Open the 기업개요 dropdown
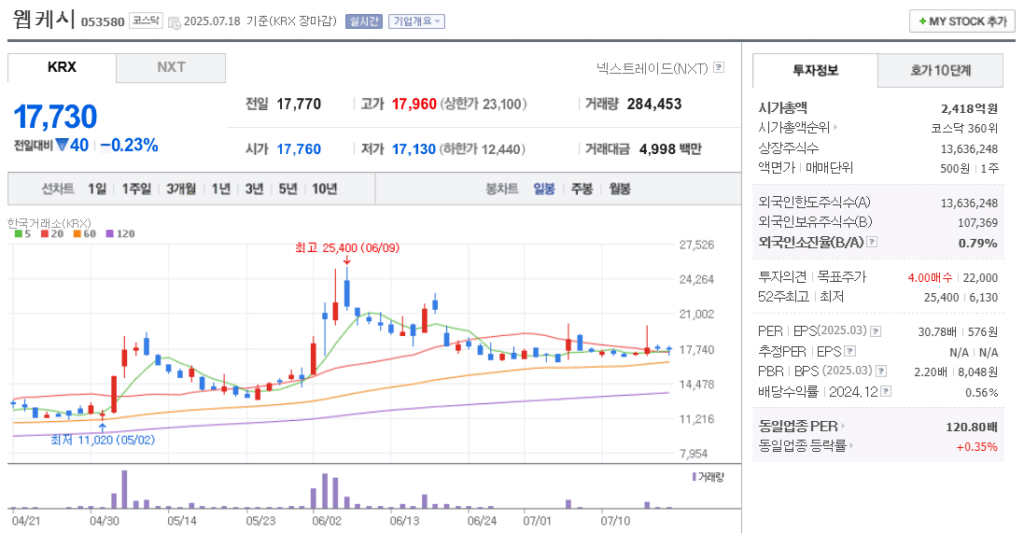This screenshot has height=533, width=1024. pos(417,22)
